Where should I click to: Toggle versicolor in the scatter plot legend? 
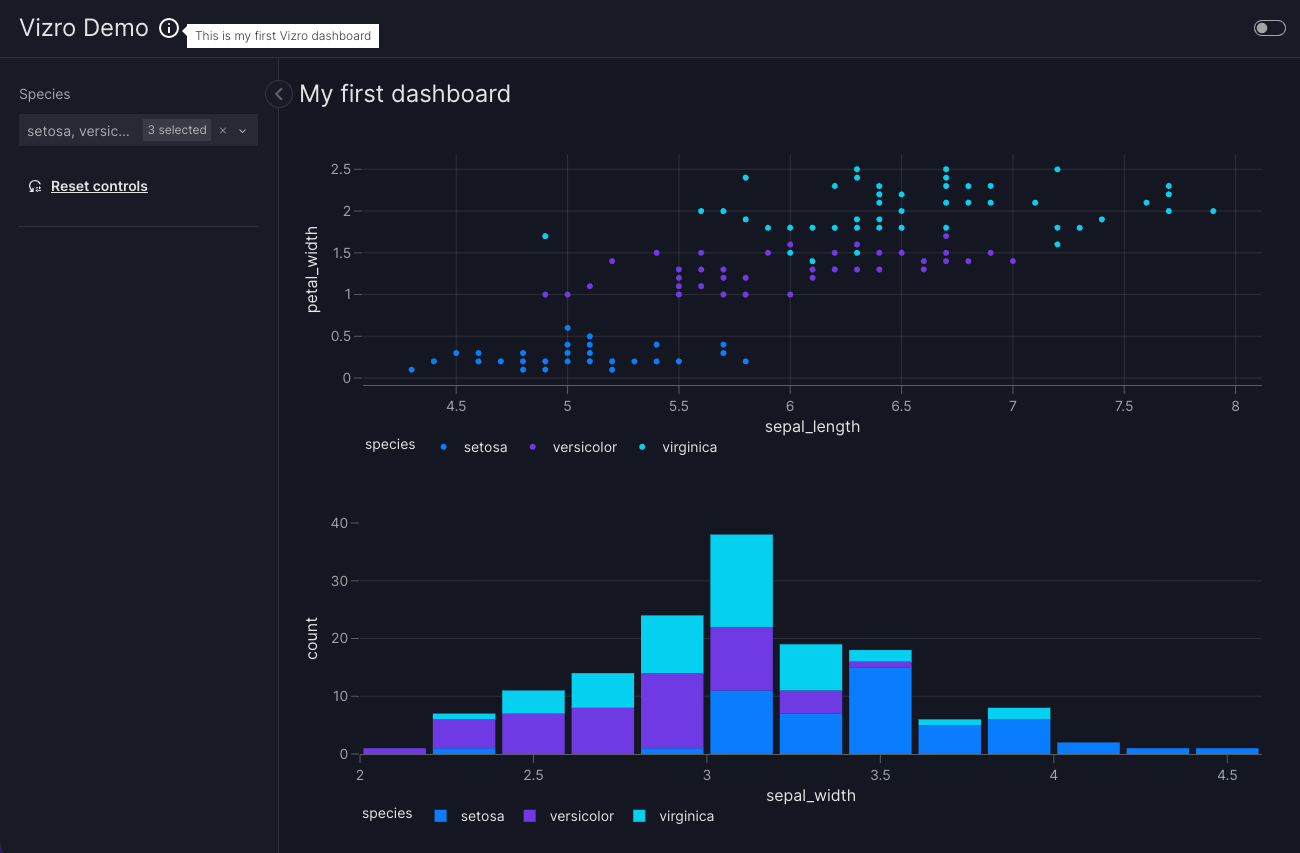574,447
